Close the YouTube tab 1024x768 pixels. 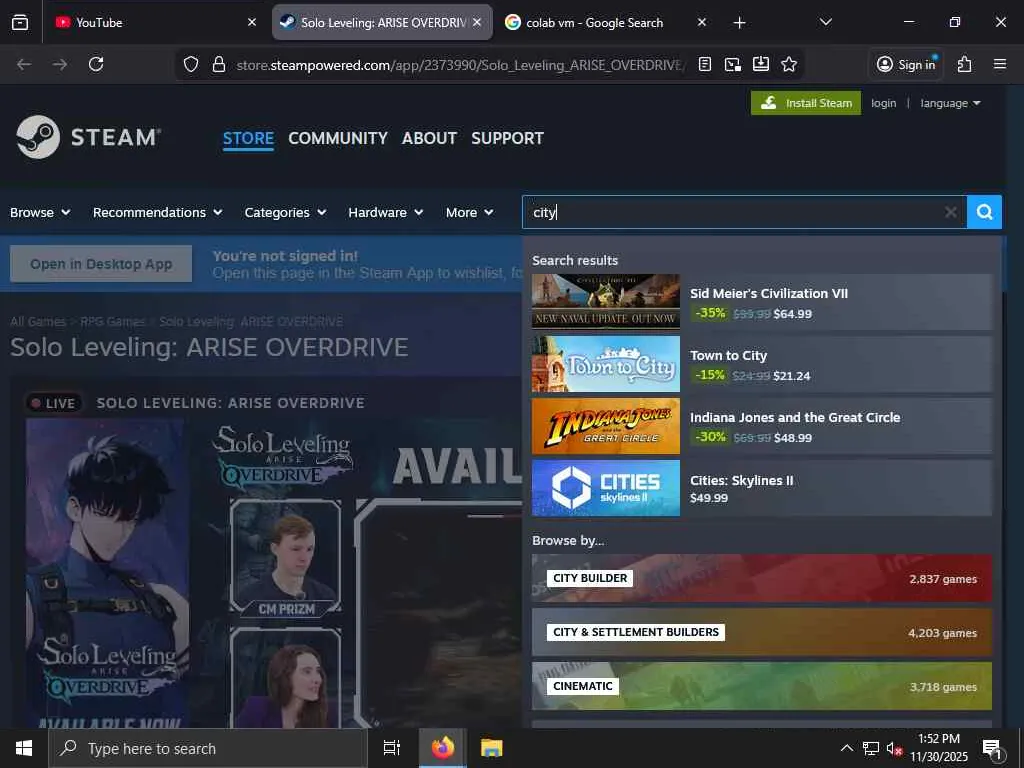252,22
